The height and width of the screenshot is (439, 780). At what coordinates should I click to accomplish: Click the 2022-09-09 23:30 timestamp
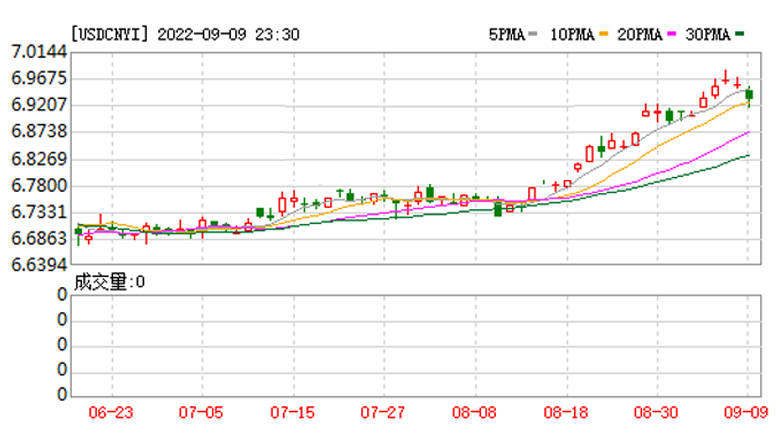click(228, 34)
